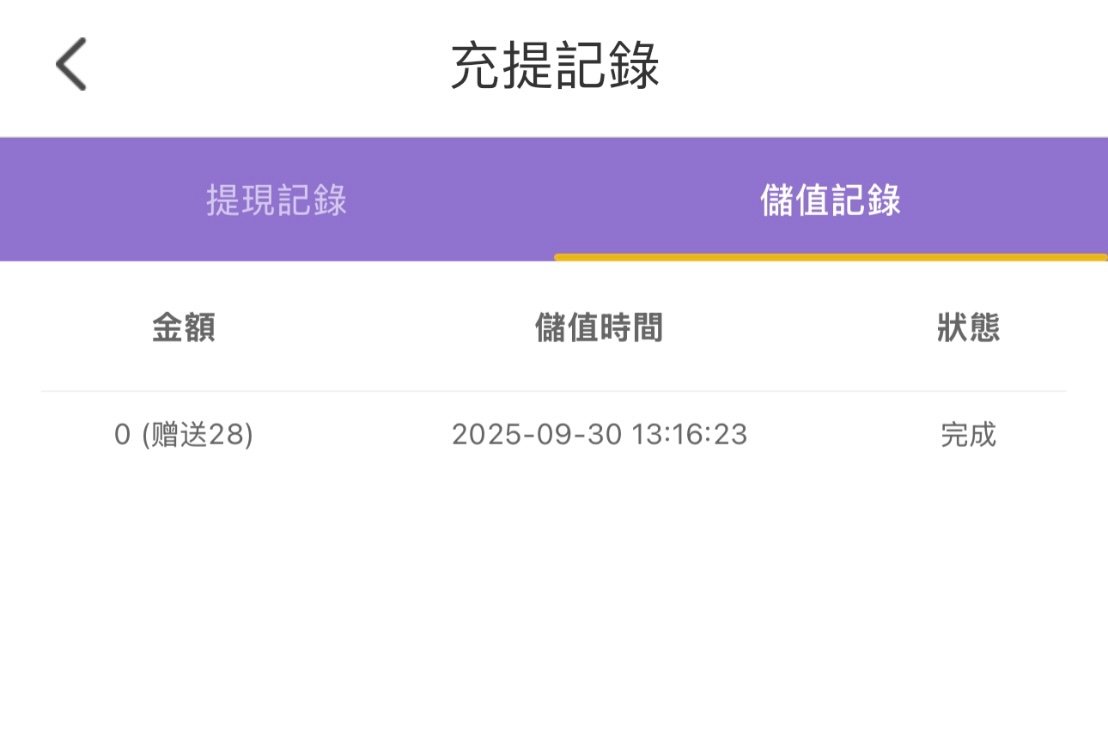Click the 0 amount value
The width and height of the screenshot is (1108, 741).
123,435
